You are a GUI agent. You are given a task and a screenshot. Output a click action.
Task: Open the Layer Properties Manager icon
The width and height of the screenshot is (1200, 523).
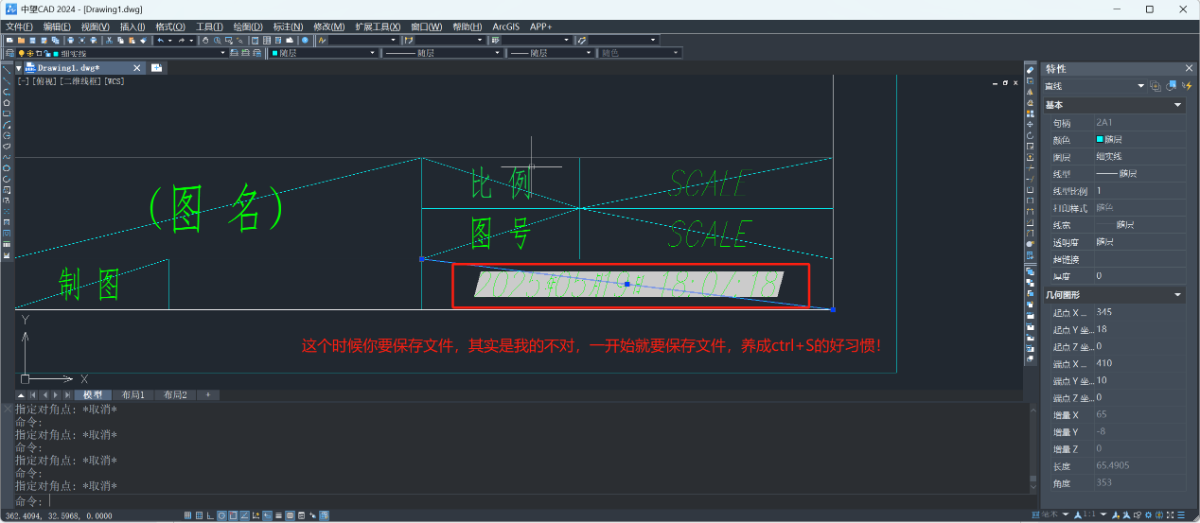[x=9, y=53]
